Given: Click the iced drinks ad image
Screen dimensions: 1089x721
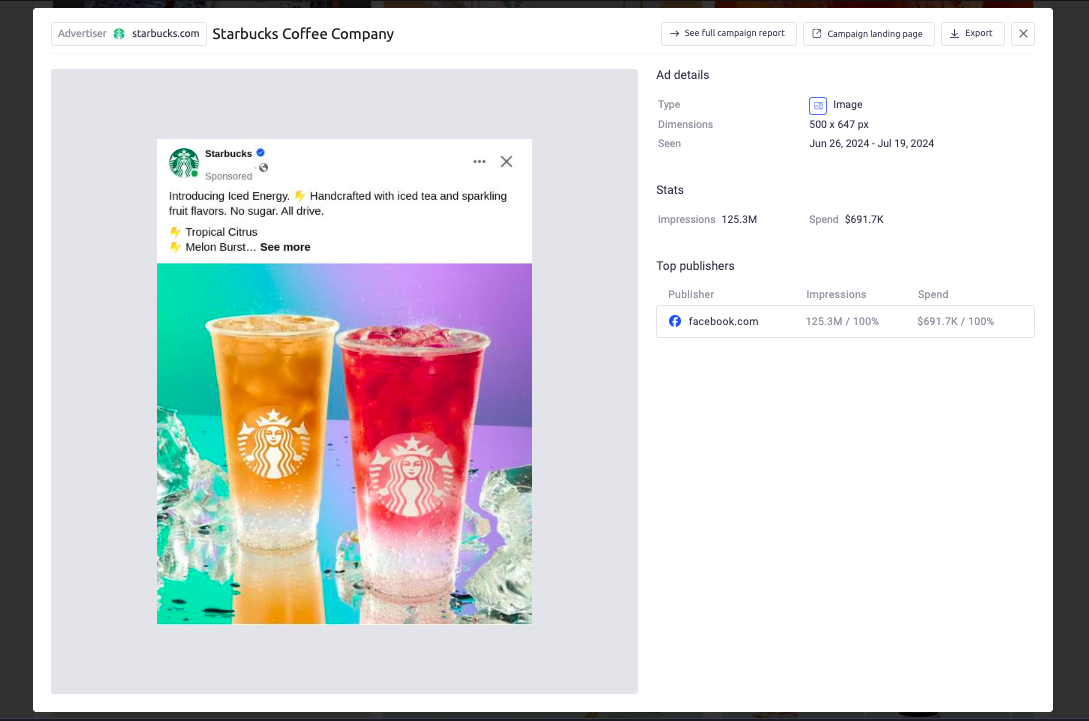Looking at the screenshot, I should pyautogui.click(x=344, y=443).
